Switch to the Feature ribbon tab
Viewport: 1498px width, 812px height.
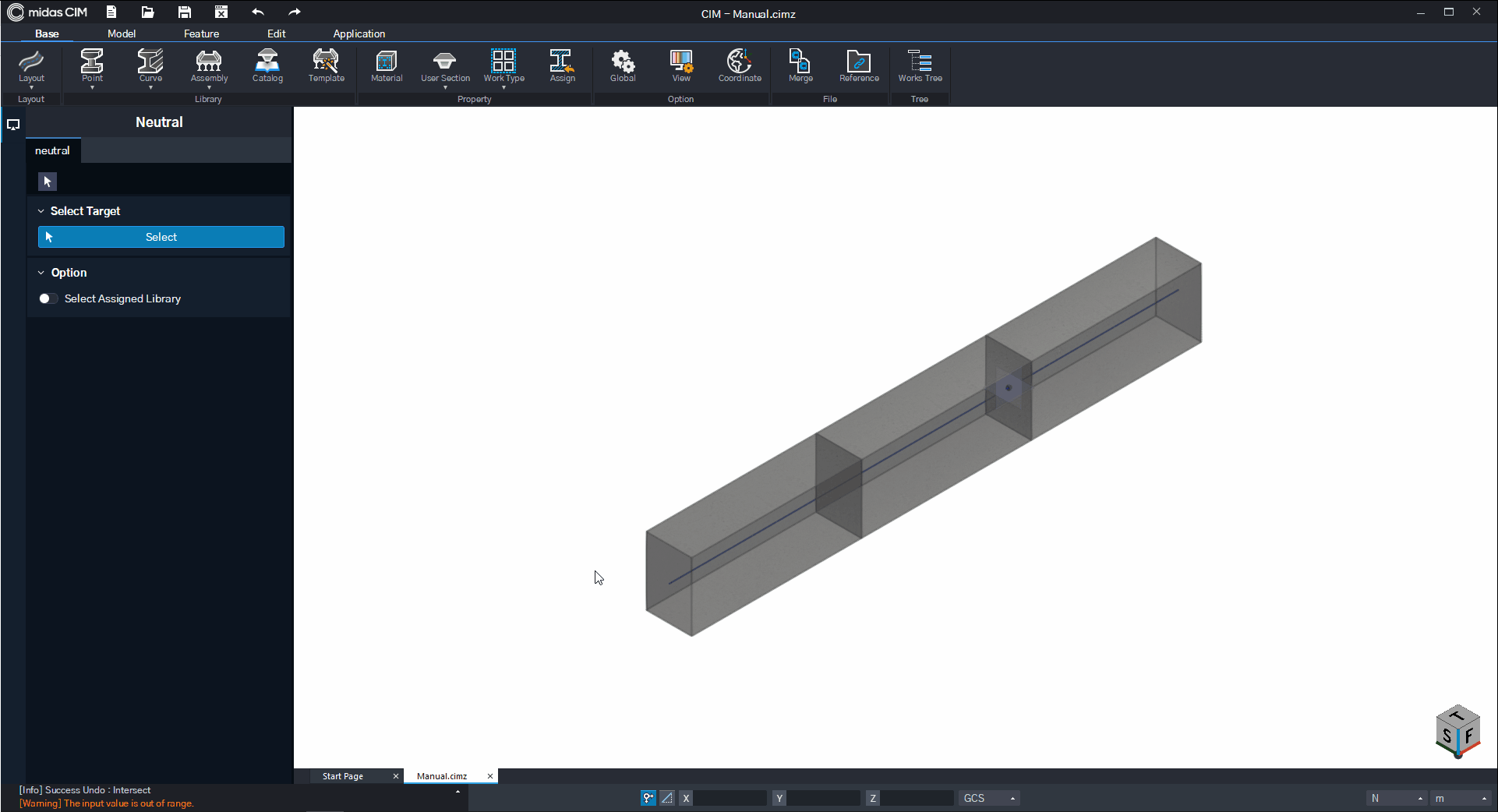[x=201, y=34]
